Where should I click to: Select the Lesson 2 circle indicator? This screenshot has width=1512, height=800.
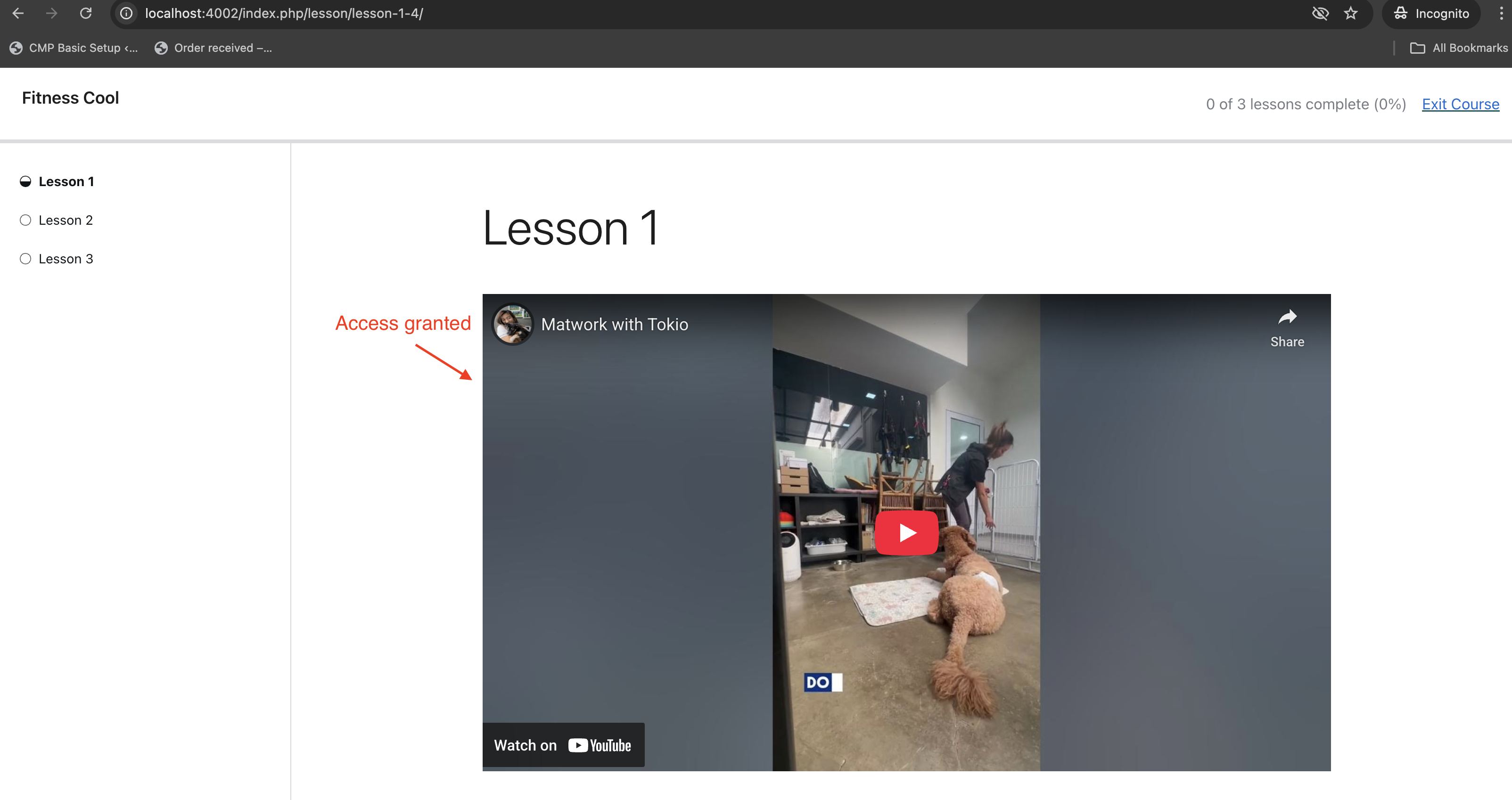(25, 220)
